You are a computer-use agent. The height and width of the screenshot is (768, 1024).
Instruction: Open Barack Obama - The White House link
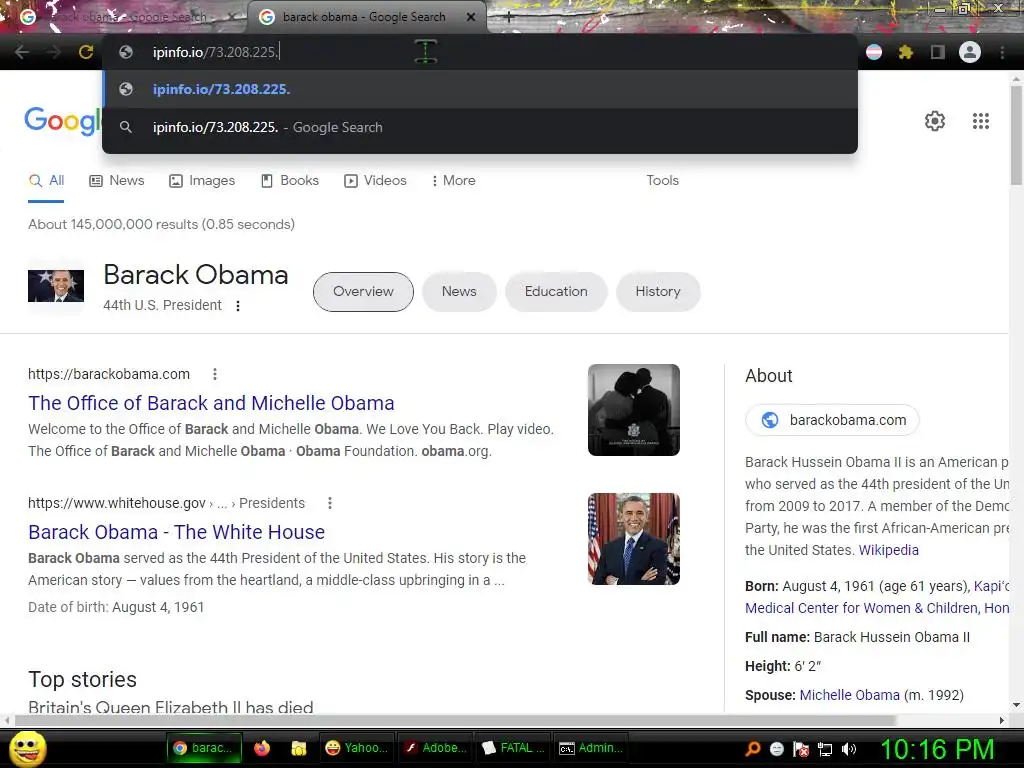pos(176,532)
